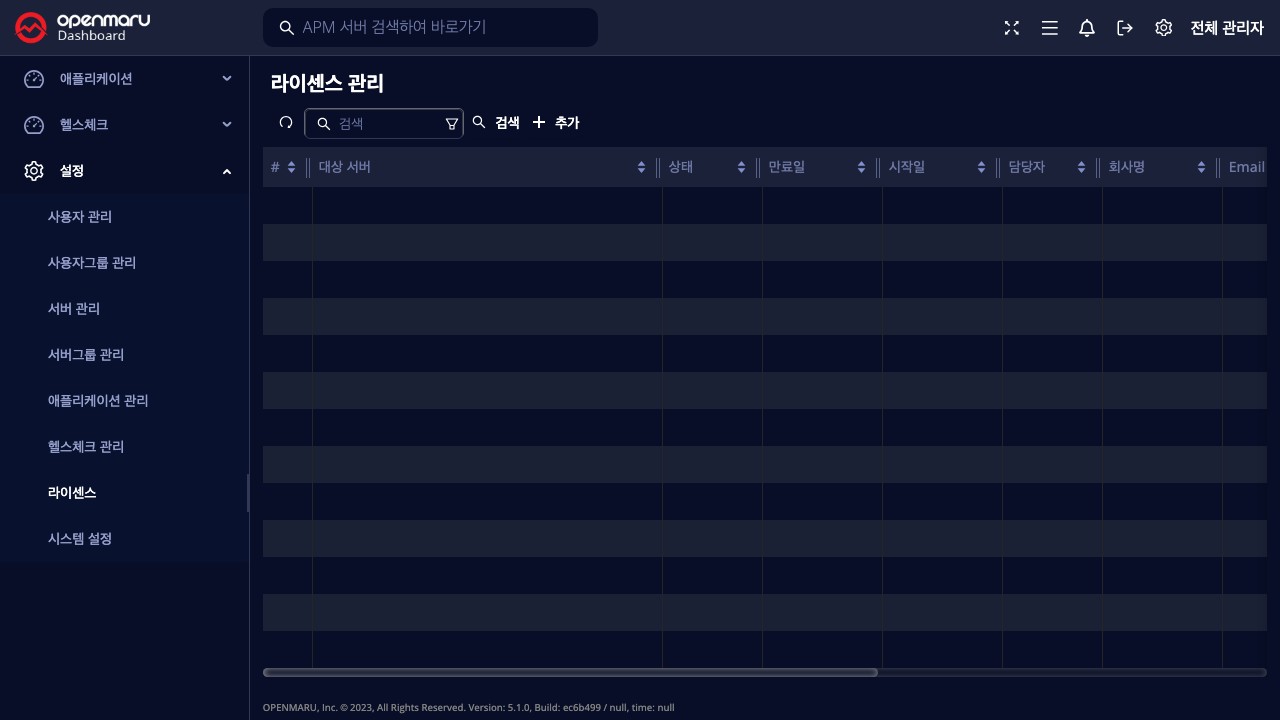1280x720 pixels.
Task: Sort table by 만료일 column
Action: pyautogui.click(x=860, y=167)
